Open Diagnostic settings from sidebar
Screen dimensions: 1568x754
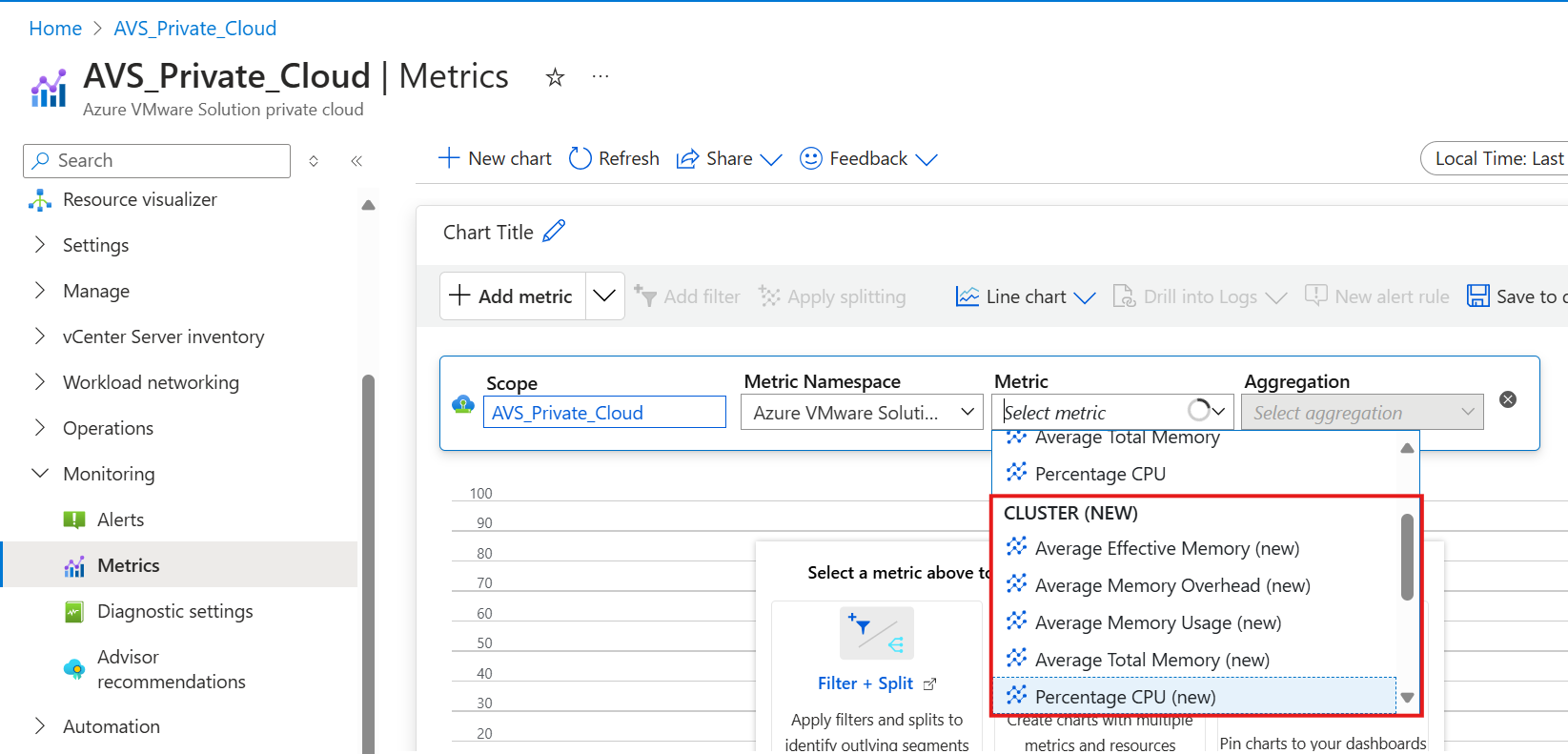coord(174,611)
